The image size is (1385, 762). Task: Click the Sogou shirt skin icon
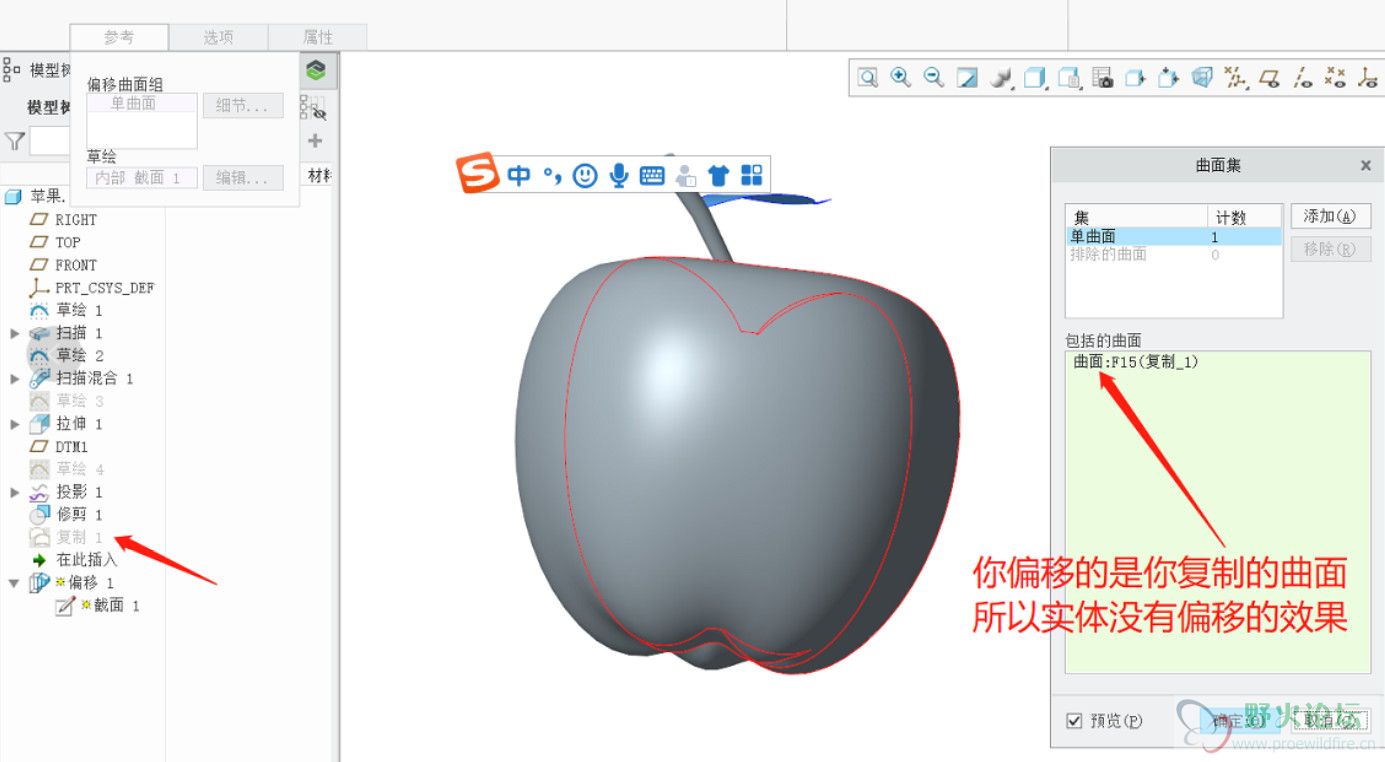[x=718, y=176]
